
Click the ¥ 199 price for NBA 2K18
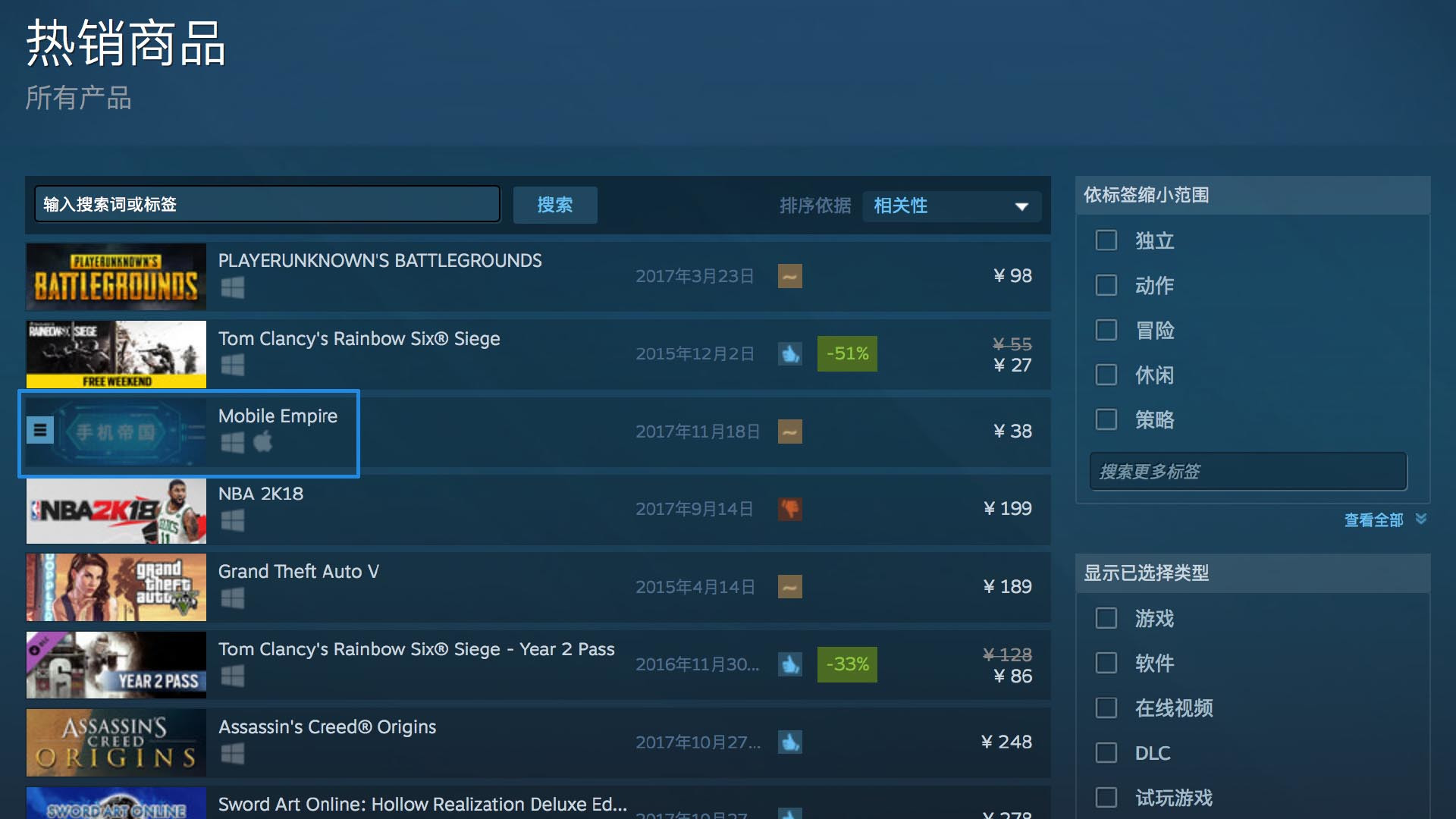(x=1007, y=509)
